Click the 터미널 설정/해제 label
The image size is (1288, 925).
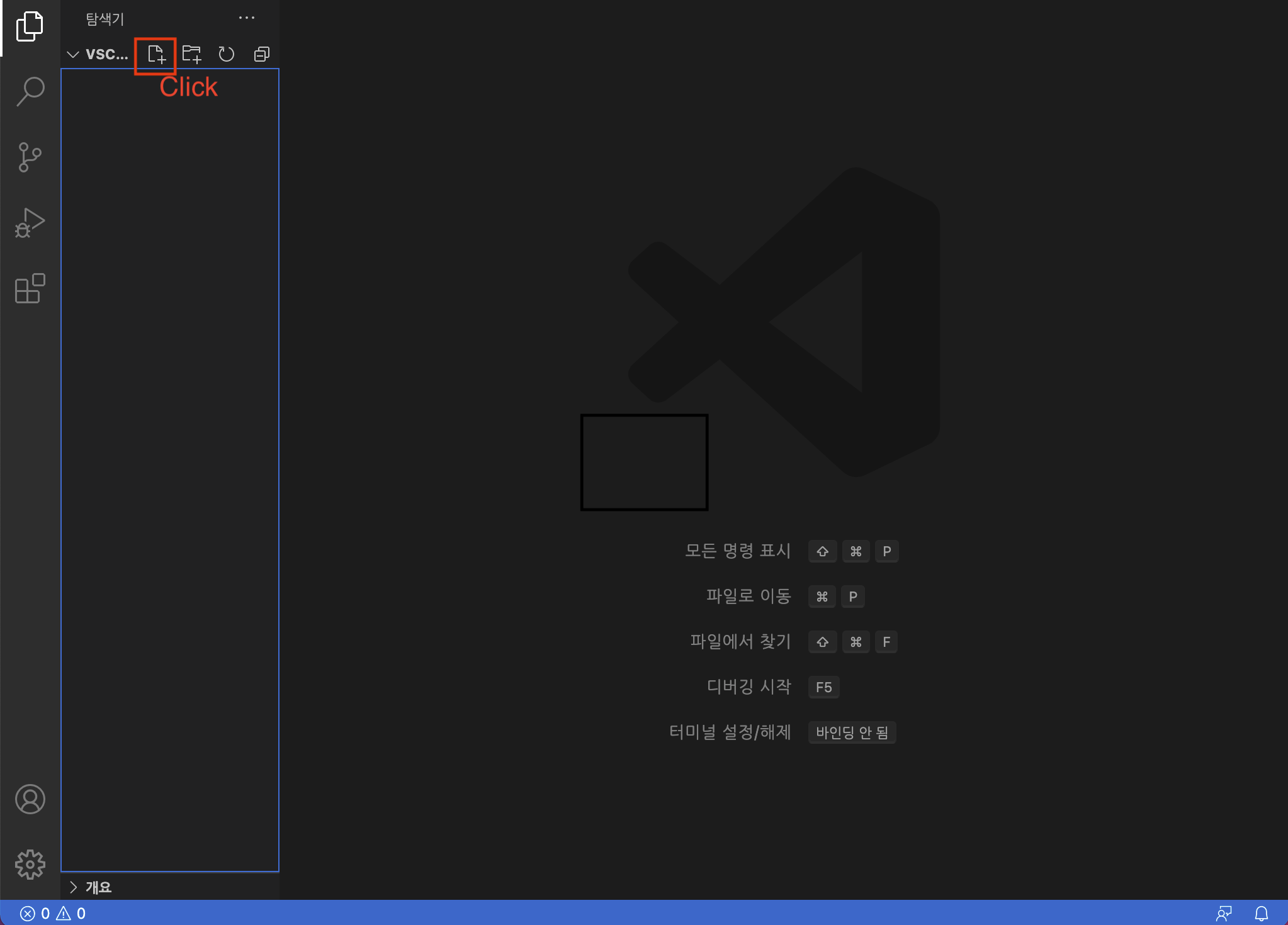[x=730, y=732]
